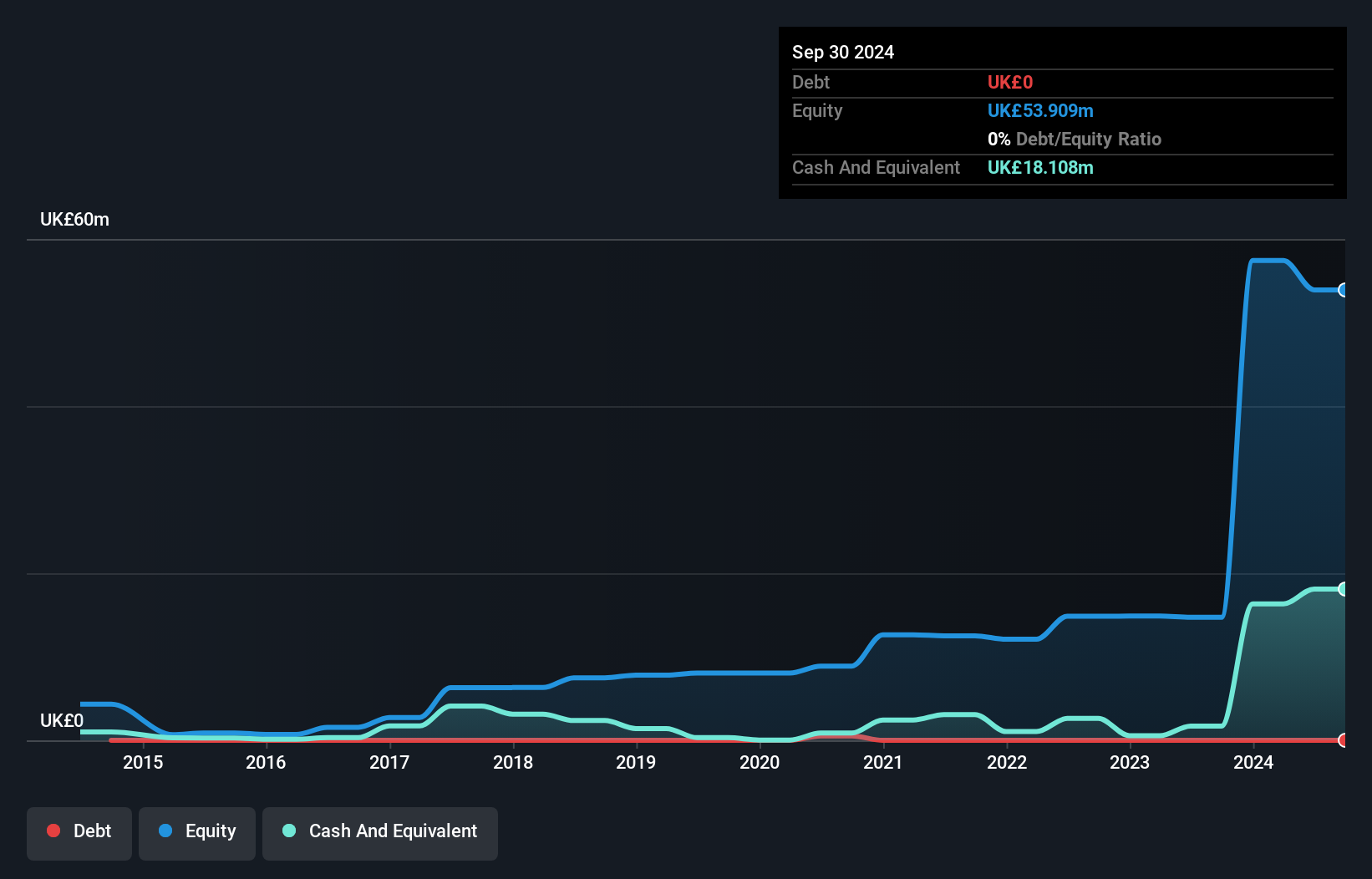Click the 2024 x-axis label
This screenshot has height=879, width=1372.
click(x=1253, y=762)
